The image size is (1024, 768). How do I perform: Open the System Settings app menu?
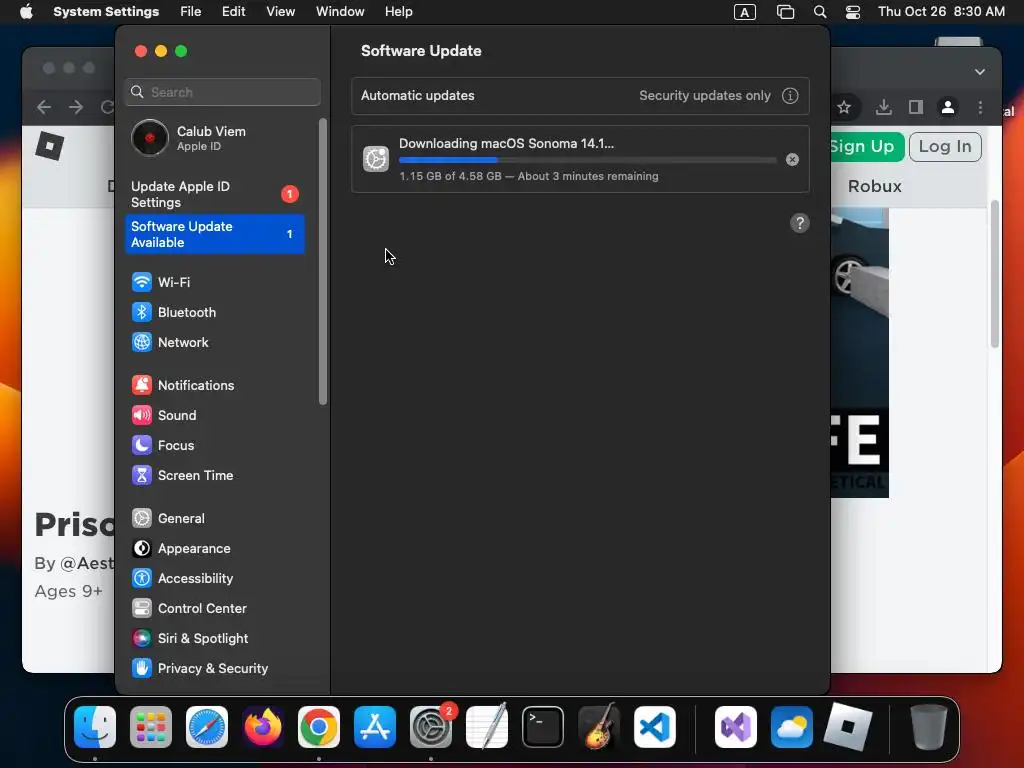[x=106, y=12]
